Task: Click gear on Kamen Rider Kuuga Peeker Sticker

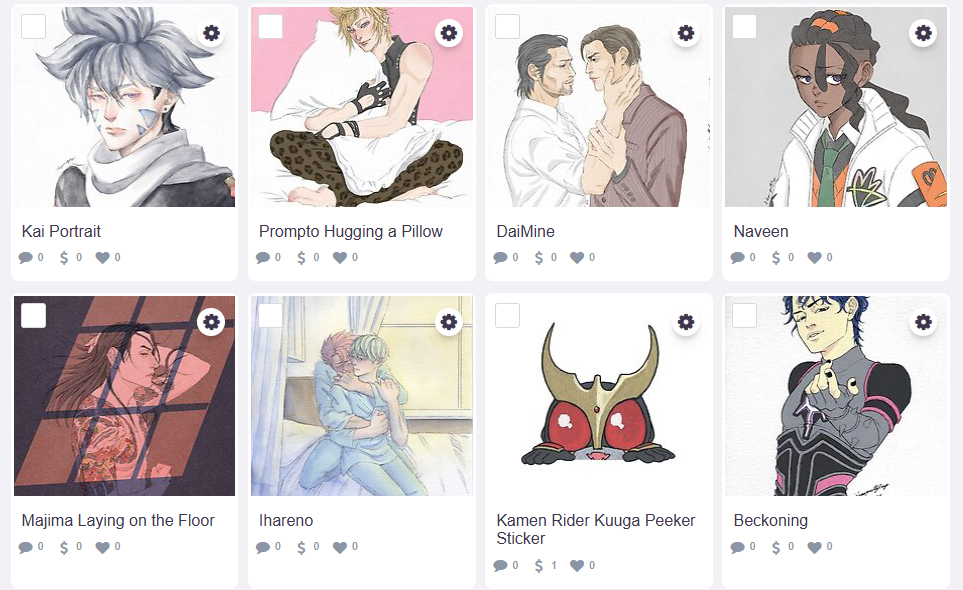Action: pyautogui.click(x=686, y=322)
